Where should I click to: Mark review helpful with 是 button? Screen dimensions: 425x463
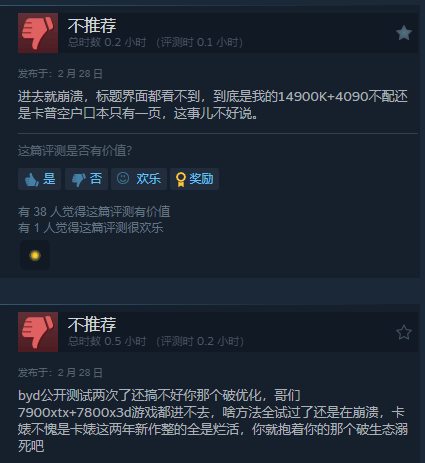pyautogui.click(x=40, y=179)
